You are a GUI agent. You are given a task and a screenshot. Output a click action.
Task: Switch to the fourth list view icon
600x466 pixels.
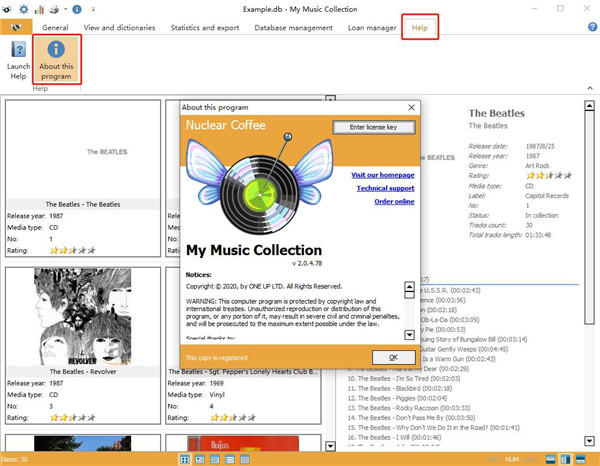[x=230, y=459]
